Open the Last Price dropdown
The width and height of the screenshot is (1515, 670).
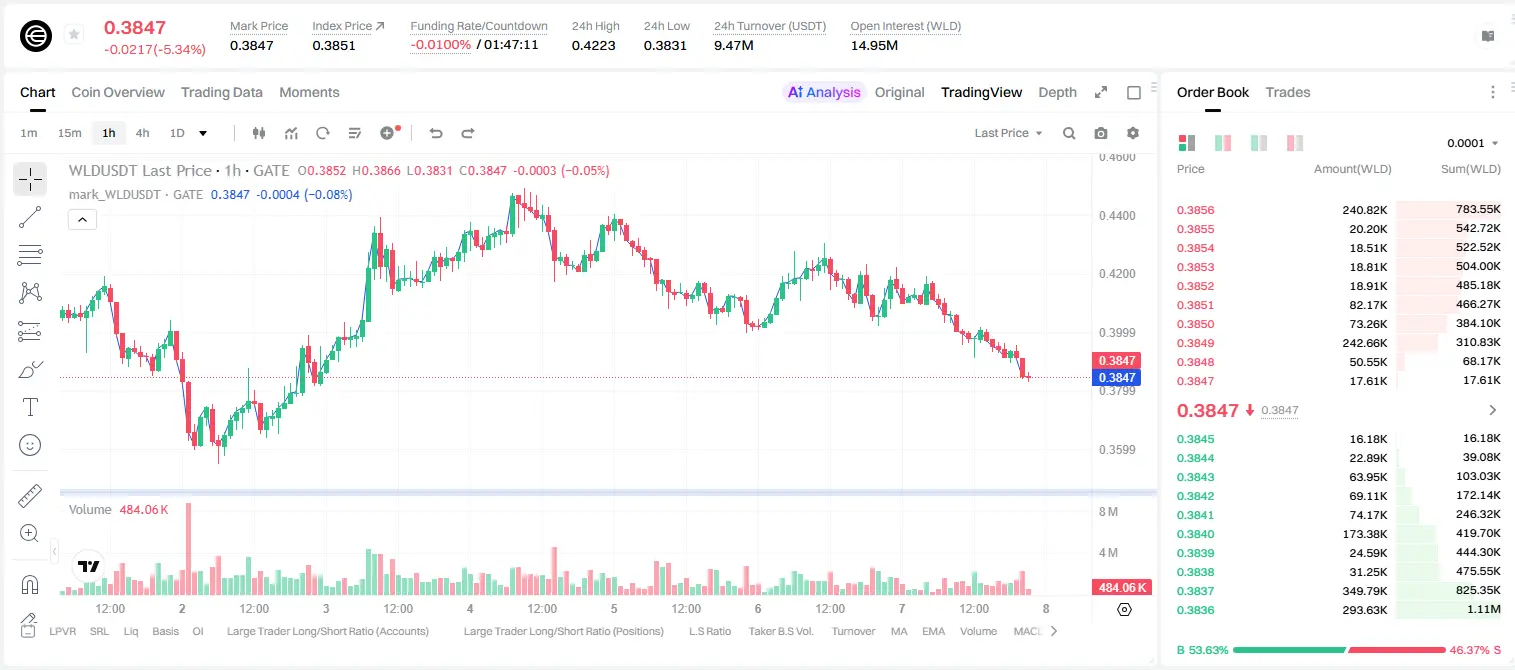pyautogui.click(x=1008, y=133)
